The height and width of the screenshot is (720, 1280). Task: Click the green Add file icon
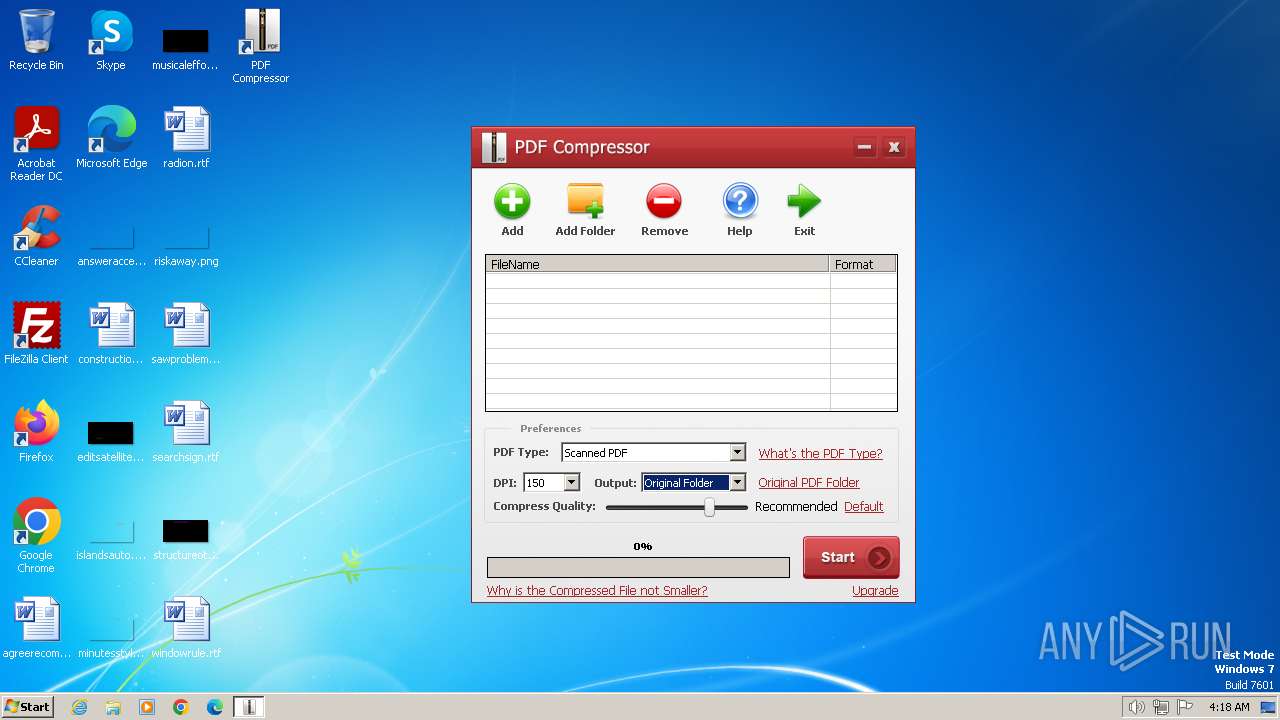pos(512,201)
